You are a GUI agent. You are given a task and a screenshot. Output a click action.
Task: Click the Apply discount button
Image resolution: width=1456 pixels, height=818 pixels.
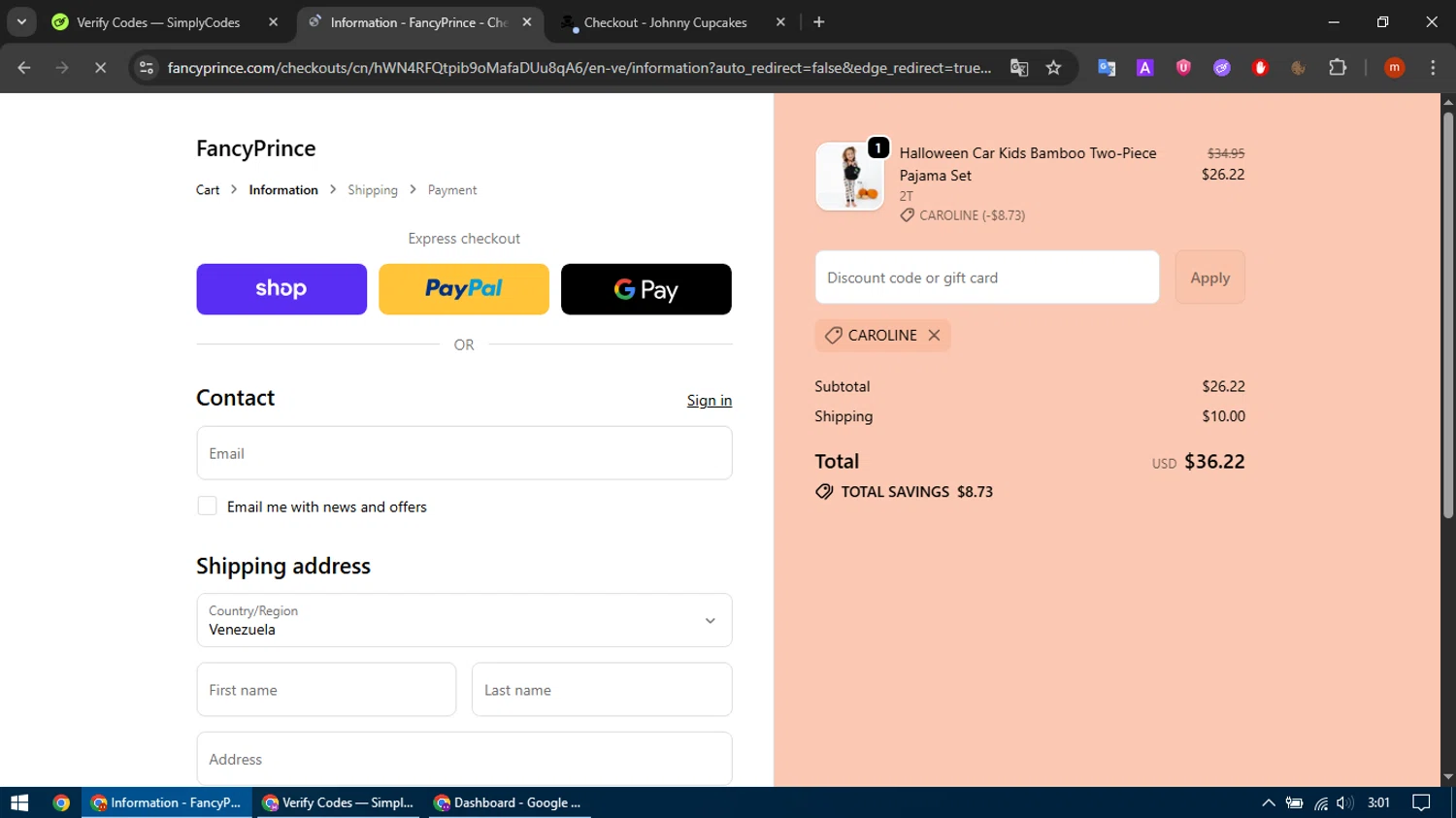1209,278
